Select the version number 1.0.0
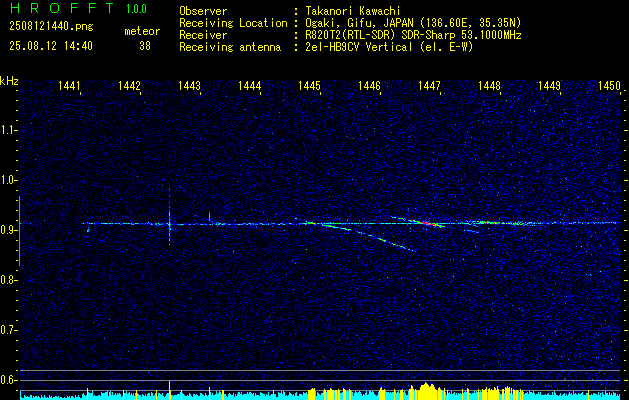The width and height of the screenshot is (629, 400). coord(136,9)
